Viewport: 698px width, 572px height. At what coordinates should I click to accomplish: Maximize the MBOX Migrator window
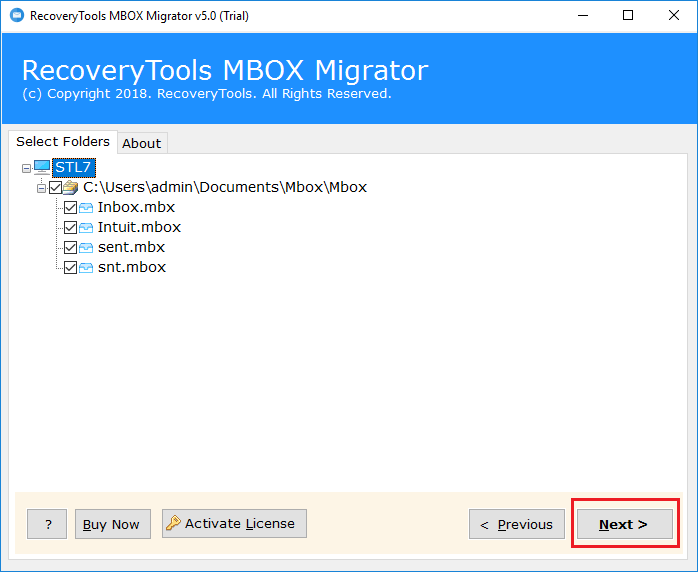(x=628, y=16)
